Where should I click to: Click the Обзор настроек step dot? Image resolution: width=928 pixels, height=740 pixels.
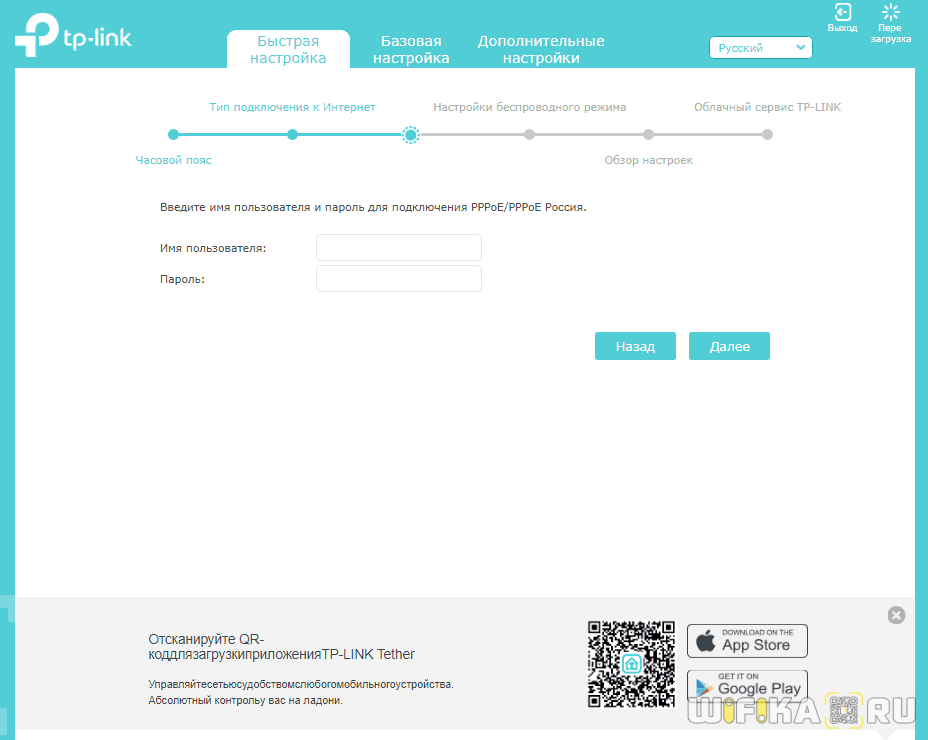(649, 134)
